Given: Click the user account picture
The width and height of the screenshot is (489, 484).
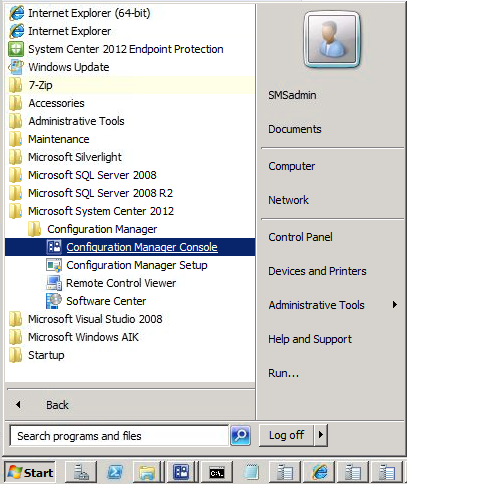Looking at the screenshot, I should pyautogui.click(x=332, y=39).
